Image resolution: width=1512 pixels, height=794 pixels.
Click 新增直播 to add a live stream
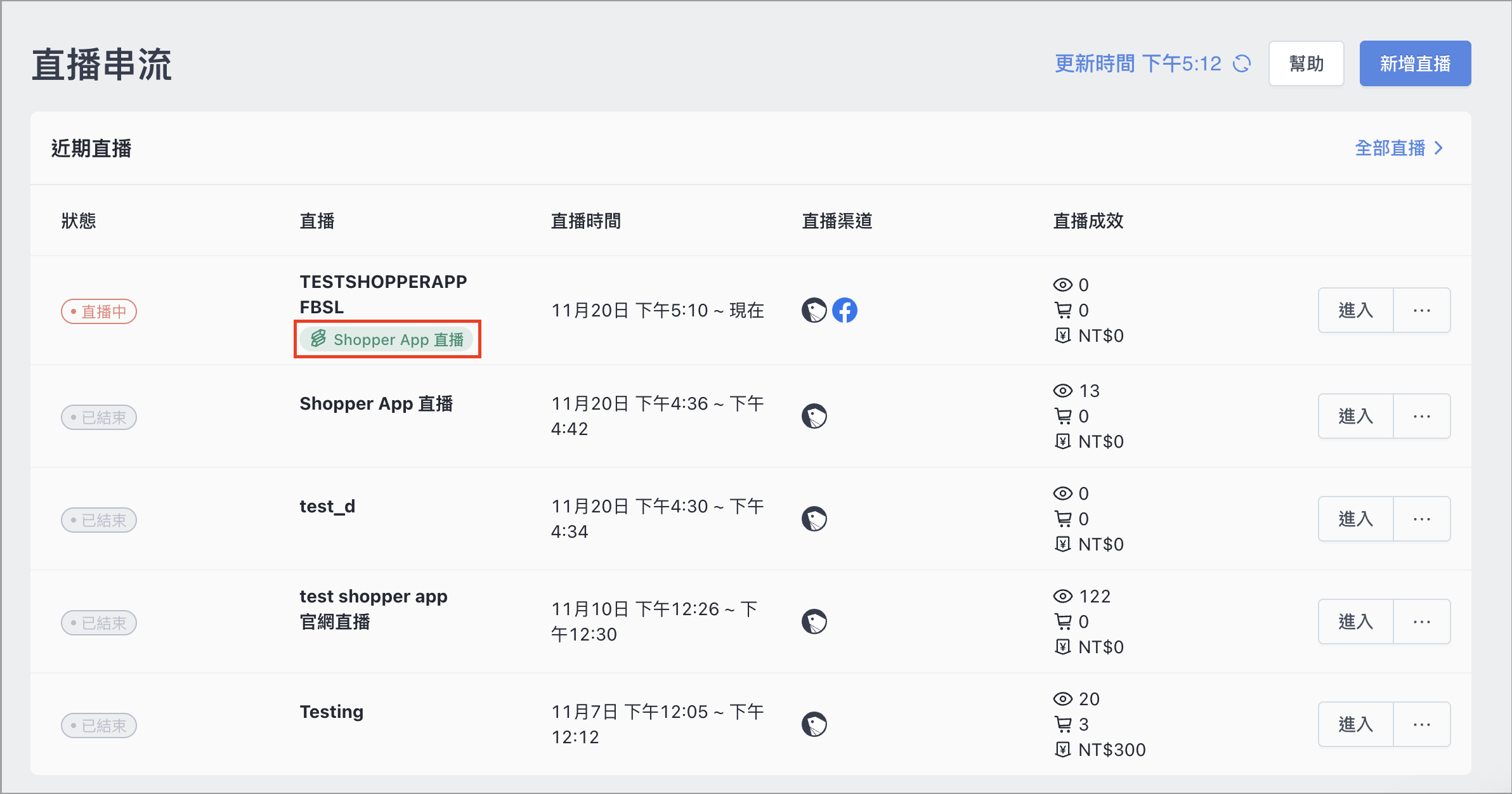pyautogui.click(x=1415, y=63)
